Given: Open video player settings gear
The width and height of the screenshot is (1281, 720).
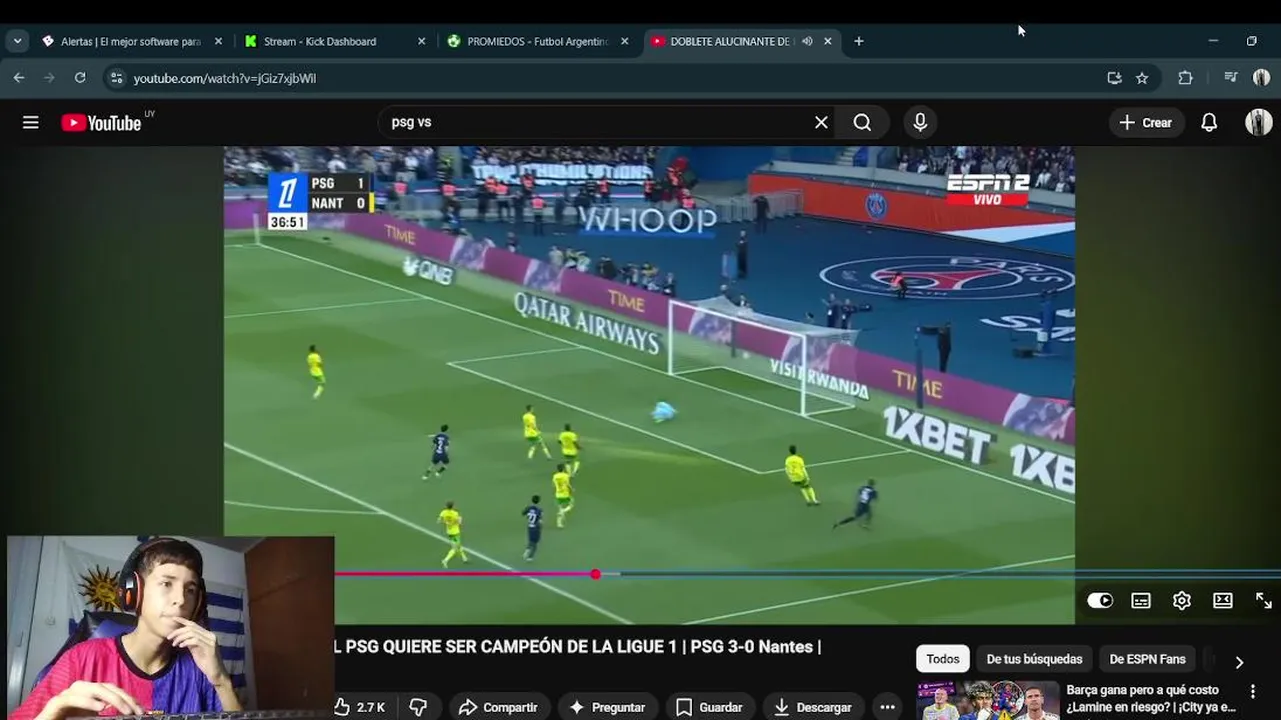Looking at the screenshot, I should (1182, 600).
